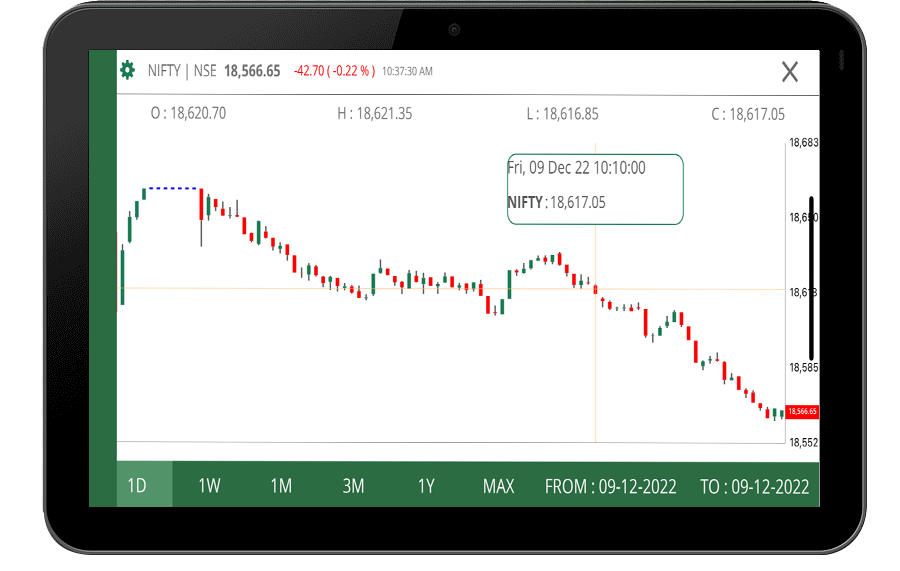
Task: Set the FROM date 09-12-2022
Action: click(x=611, y=487)
